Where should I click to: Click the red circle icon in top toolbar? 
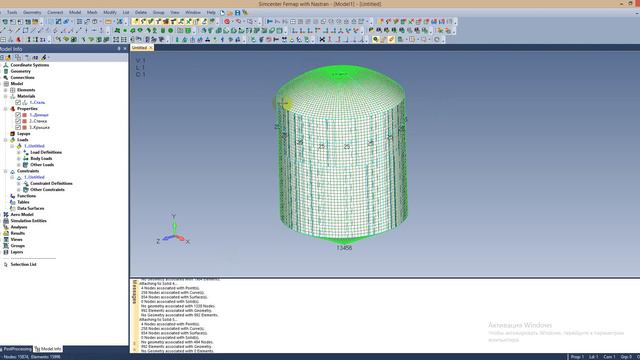pos(227,22)
